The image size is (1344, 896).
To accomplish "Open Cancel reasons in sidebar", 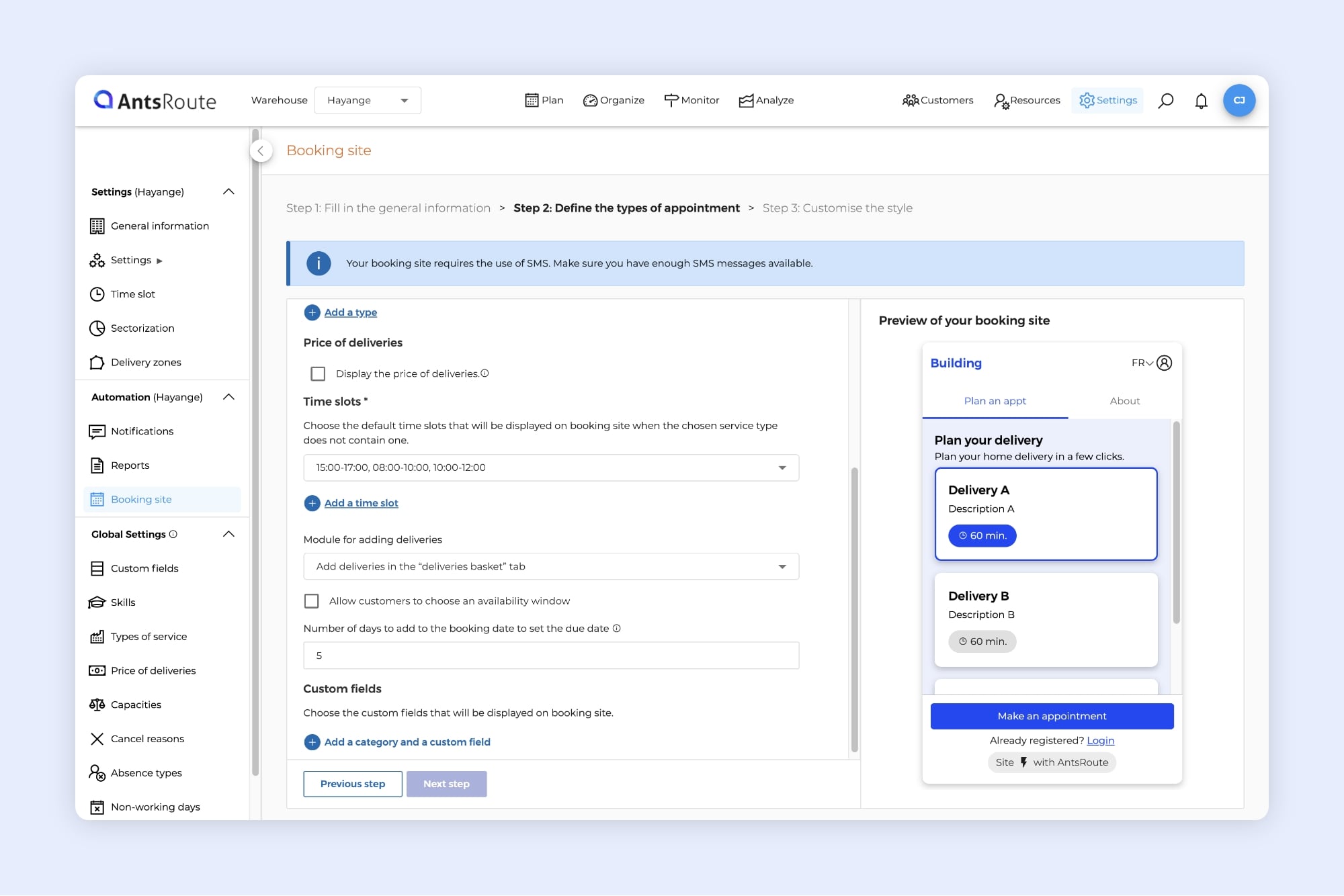I will [x=147, y=739].
